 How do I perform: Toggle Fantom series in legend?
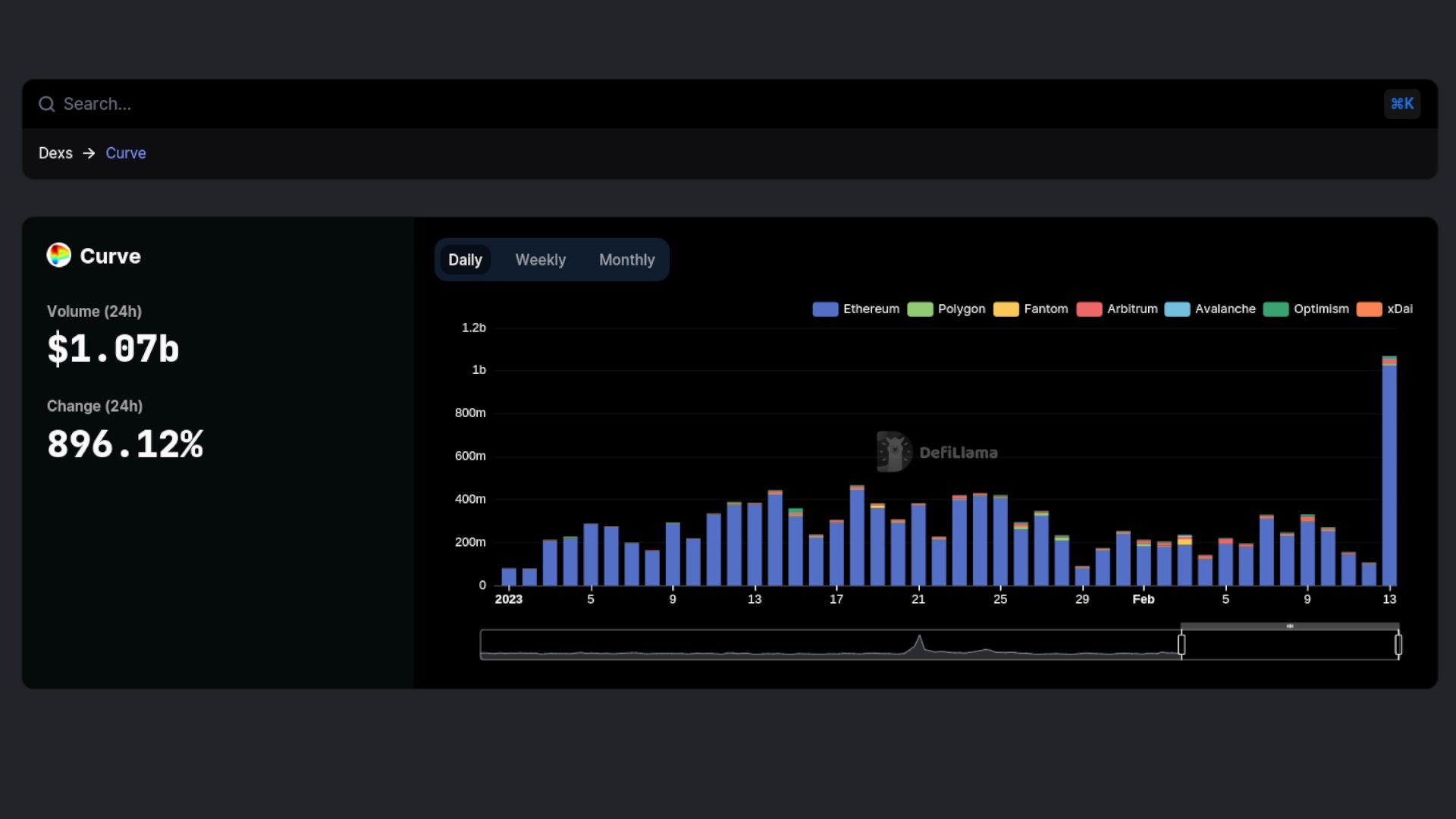[1031, 309]
